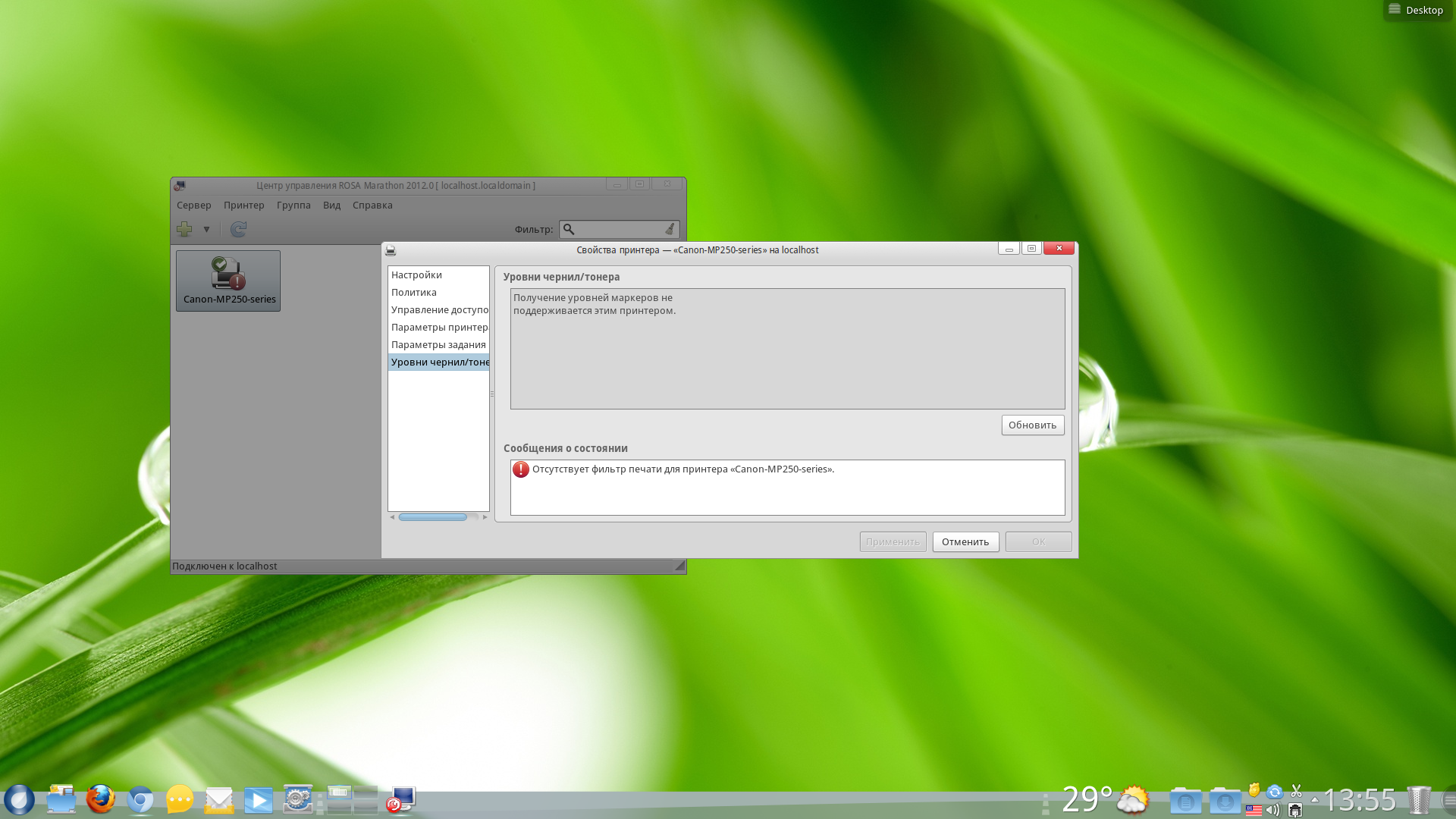Click the refresh printers toolbar icon

coord(238,229)
